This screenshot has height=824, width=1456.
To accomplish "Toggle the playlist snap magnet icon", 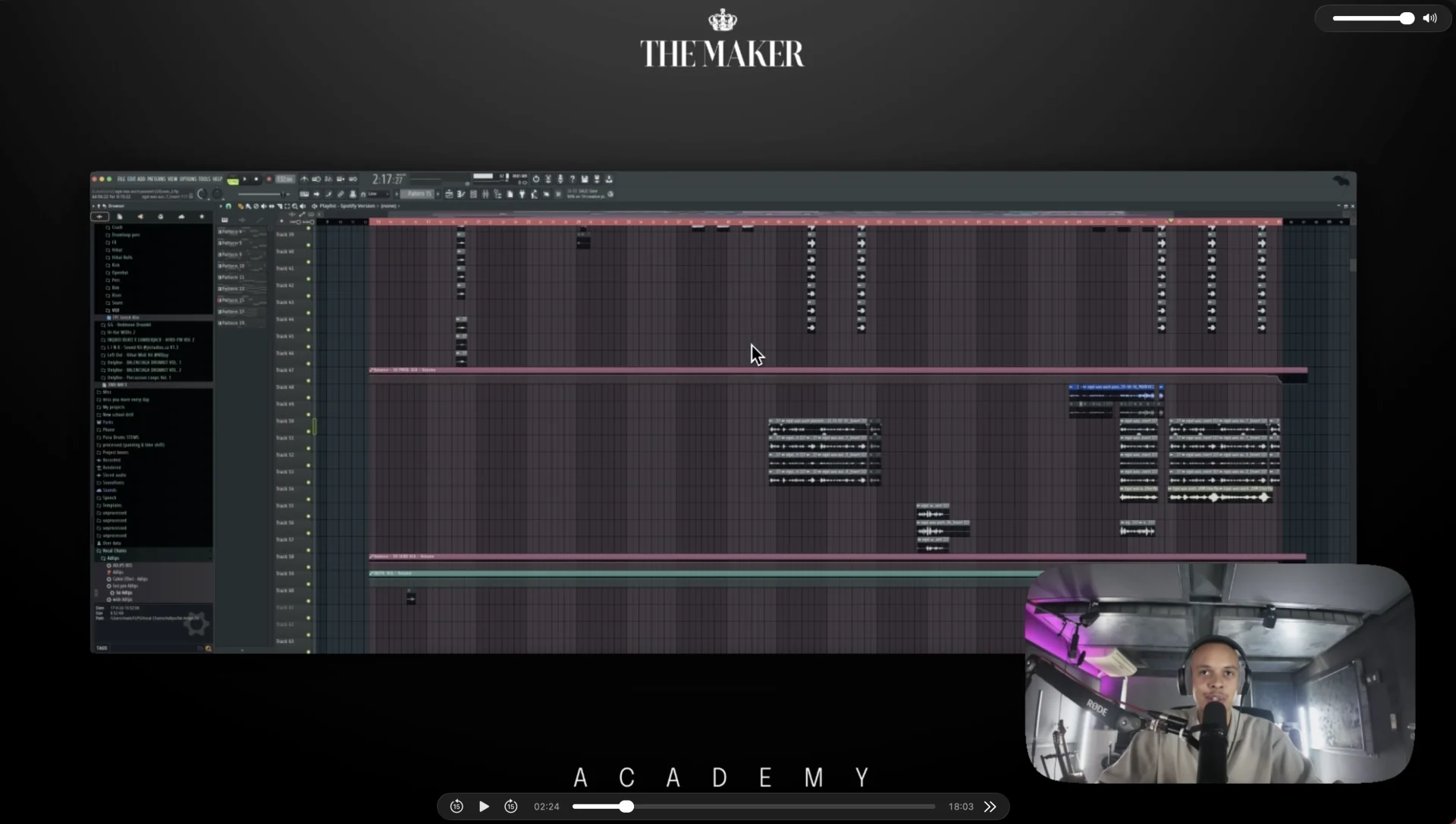I will [228, 206].
